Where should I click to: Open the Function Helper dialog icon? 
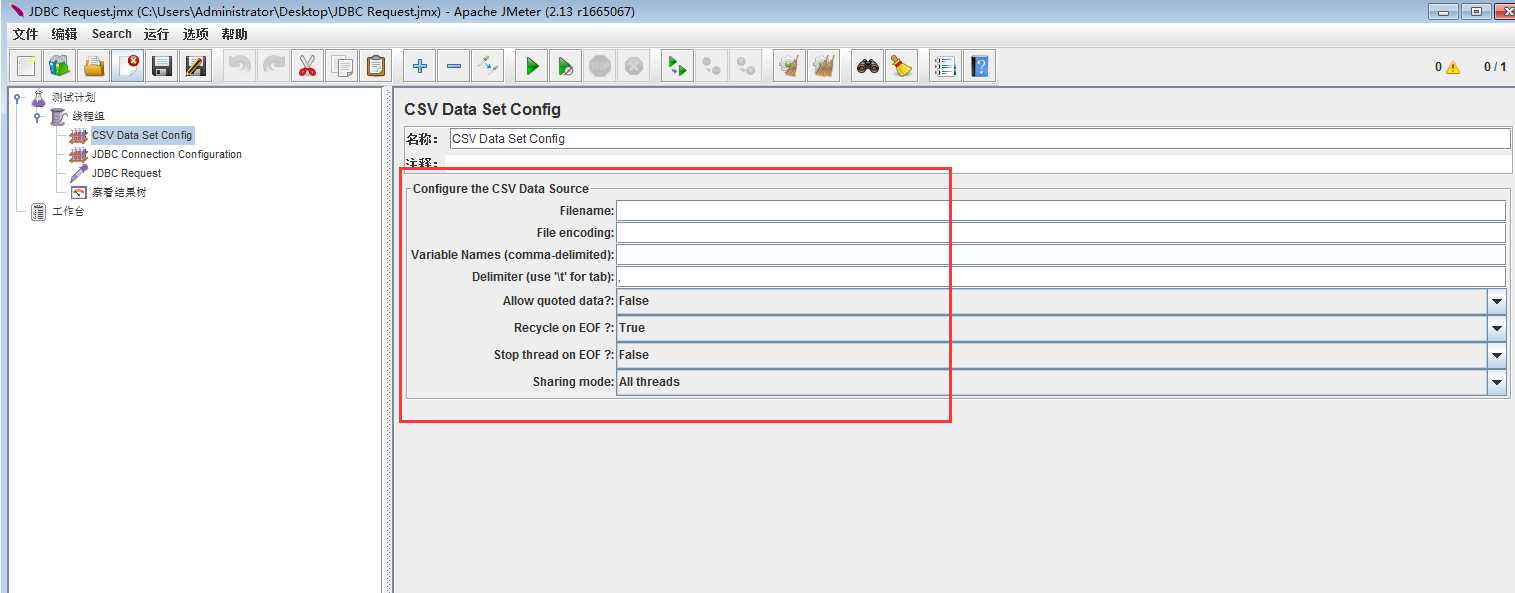coord(946,66)
